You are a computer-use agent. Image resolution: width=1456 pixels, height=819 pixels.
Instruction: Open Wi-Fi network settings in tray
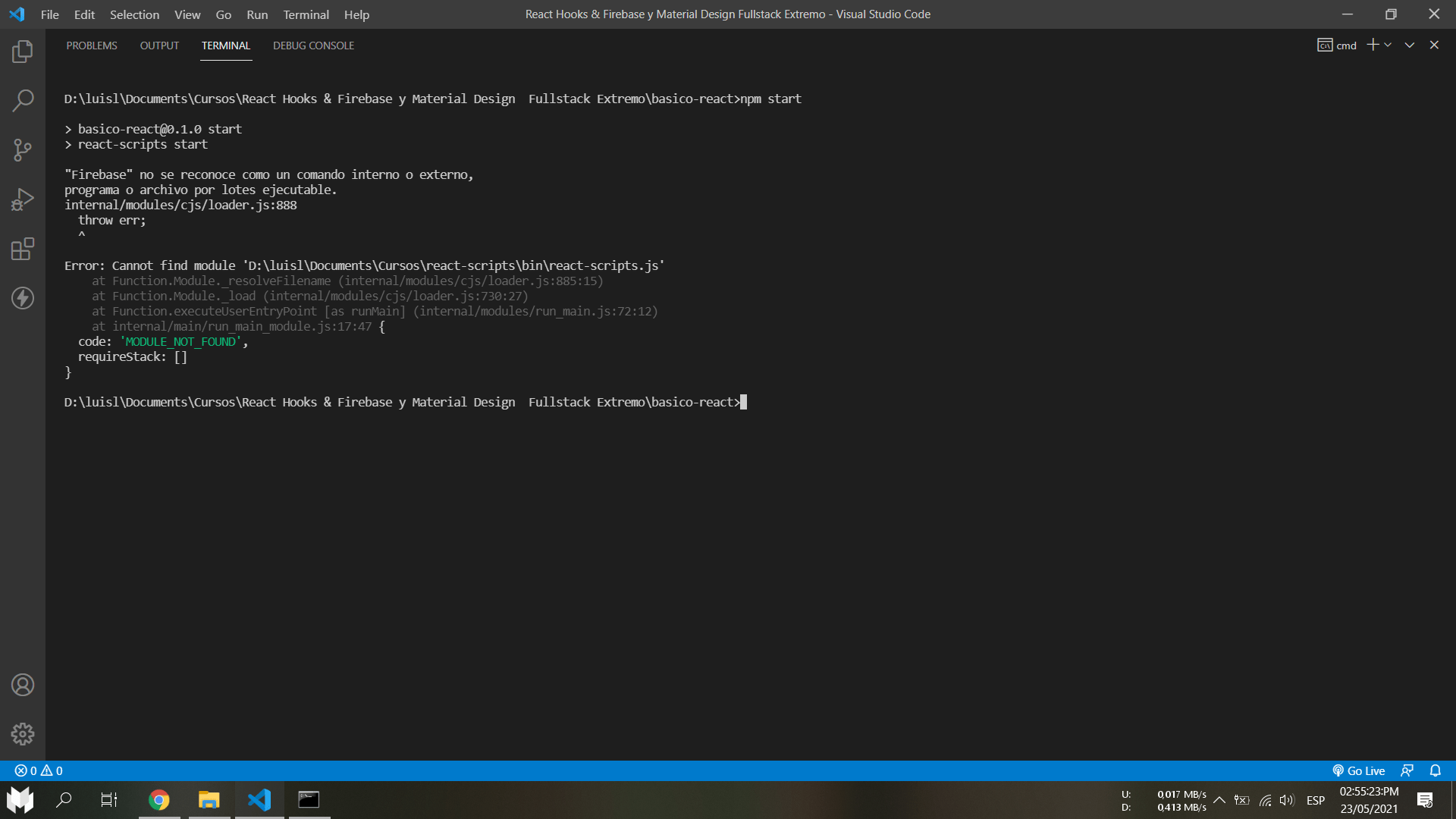pos(1265,800)
